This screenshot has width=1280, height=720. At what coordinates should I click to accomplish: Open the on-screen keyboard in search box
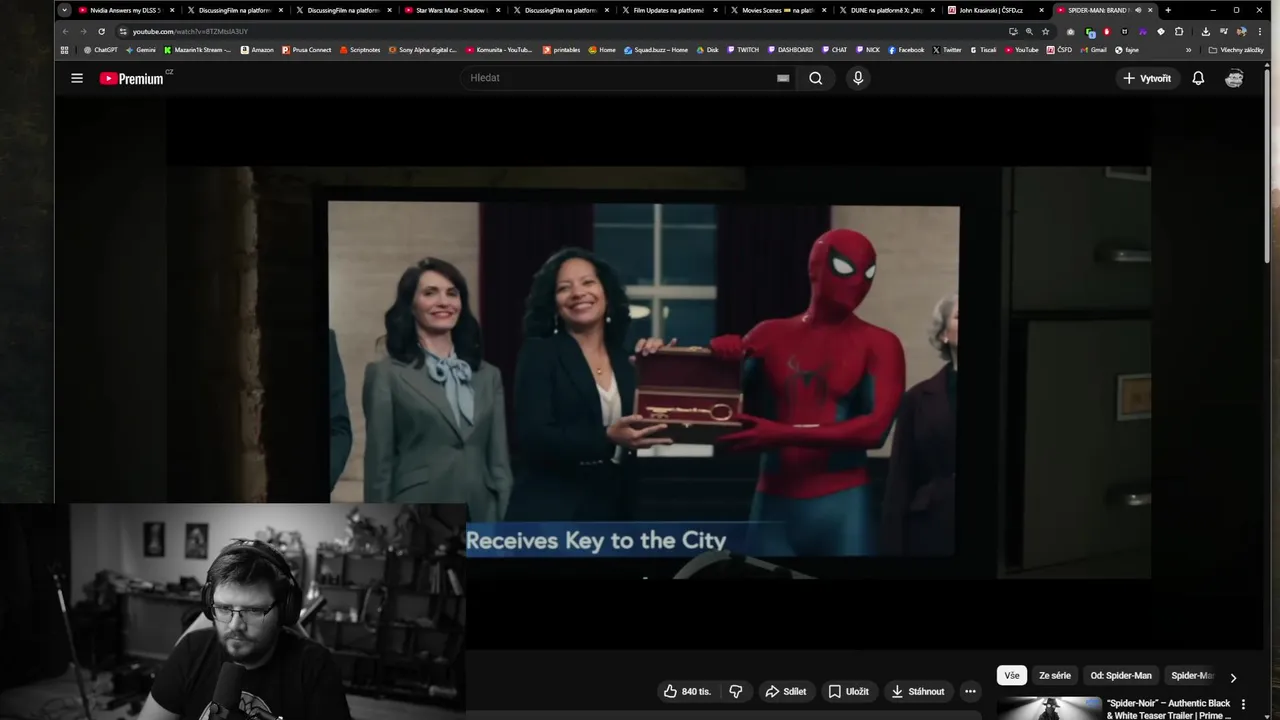pos(783,78)
